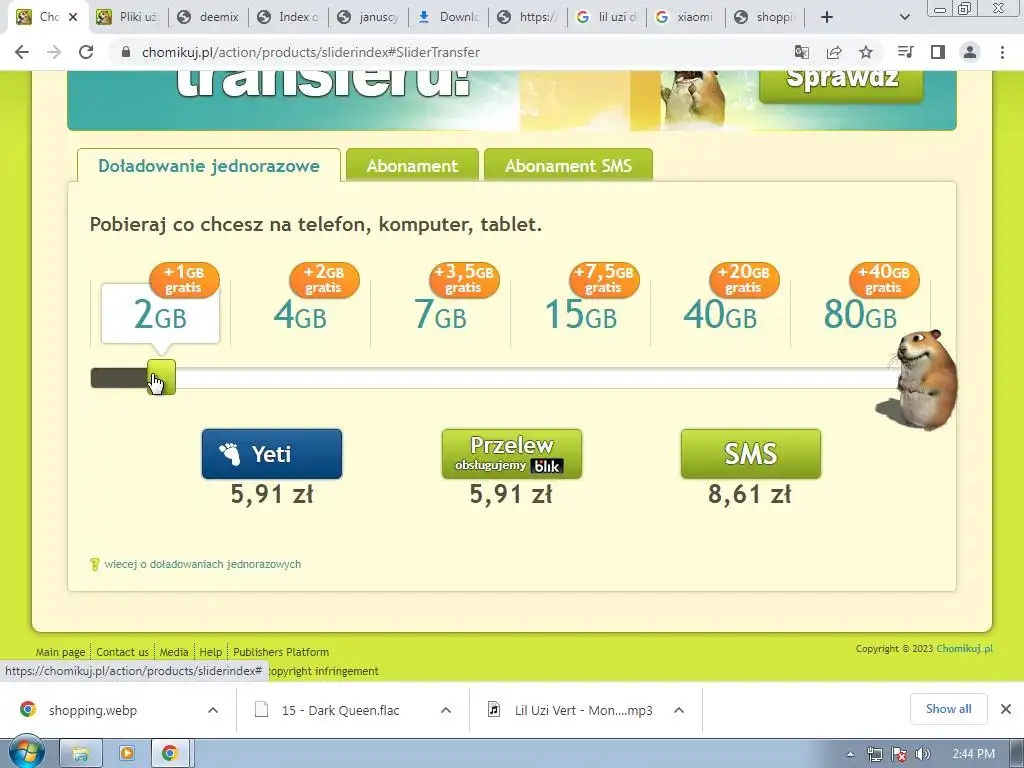Close the downloads bar
Screen dimensions: 1024x768
click(x=1006, y=709)
